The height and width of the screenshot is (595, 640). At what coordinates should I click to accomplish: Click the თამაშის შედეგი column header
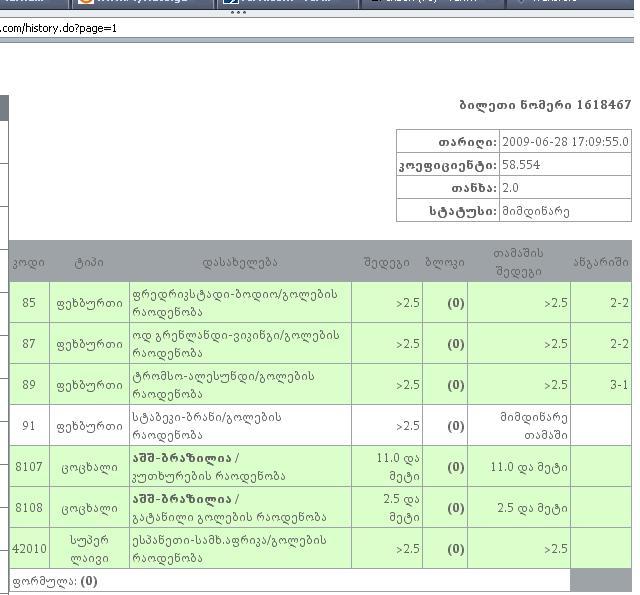518,262
